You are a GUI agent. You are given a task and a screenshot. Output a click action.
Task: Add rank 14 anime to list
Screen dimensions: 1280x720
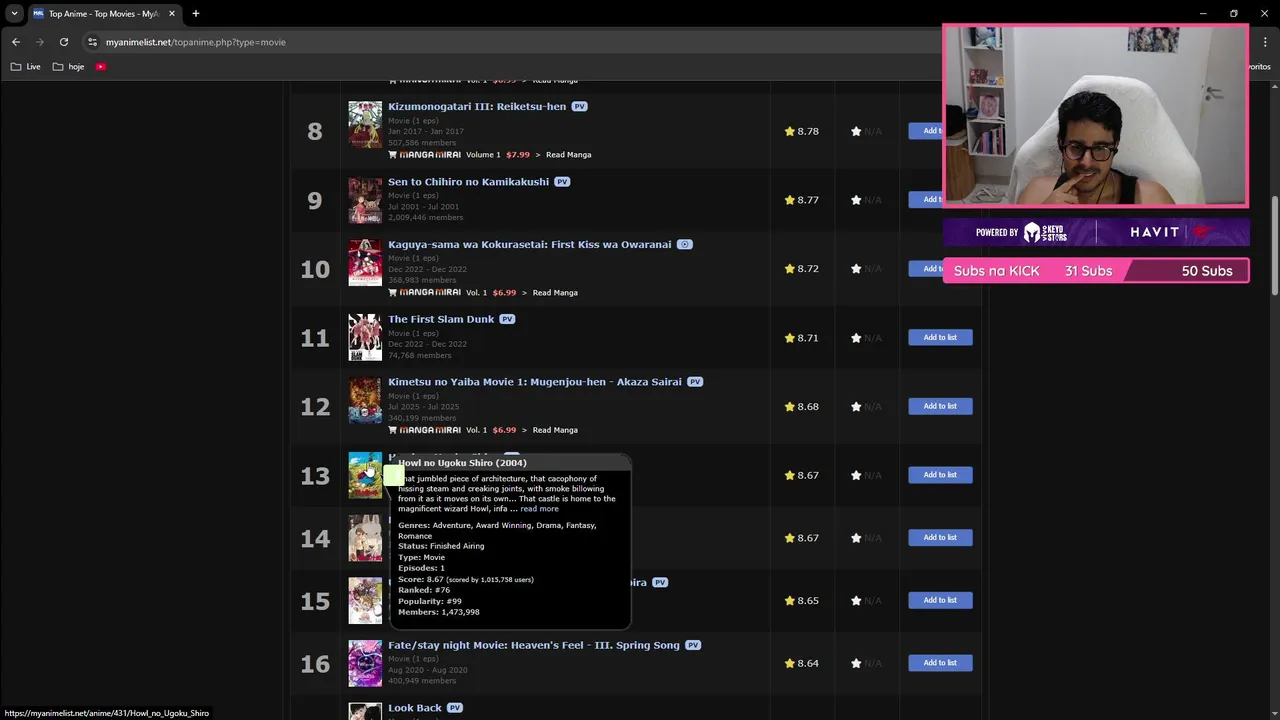(940, 537)
